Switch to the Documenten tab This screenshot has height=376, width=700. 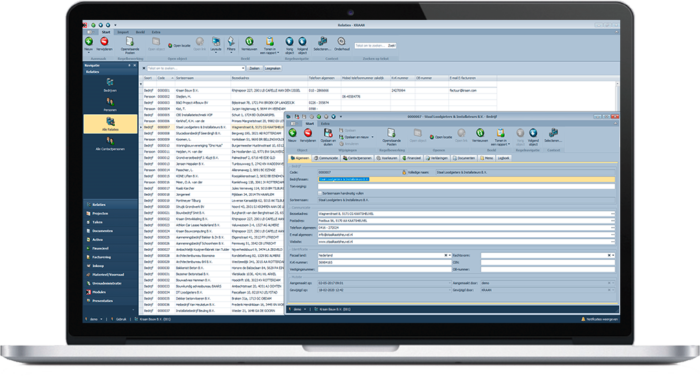[464, 158]
